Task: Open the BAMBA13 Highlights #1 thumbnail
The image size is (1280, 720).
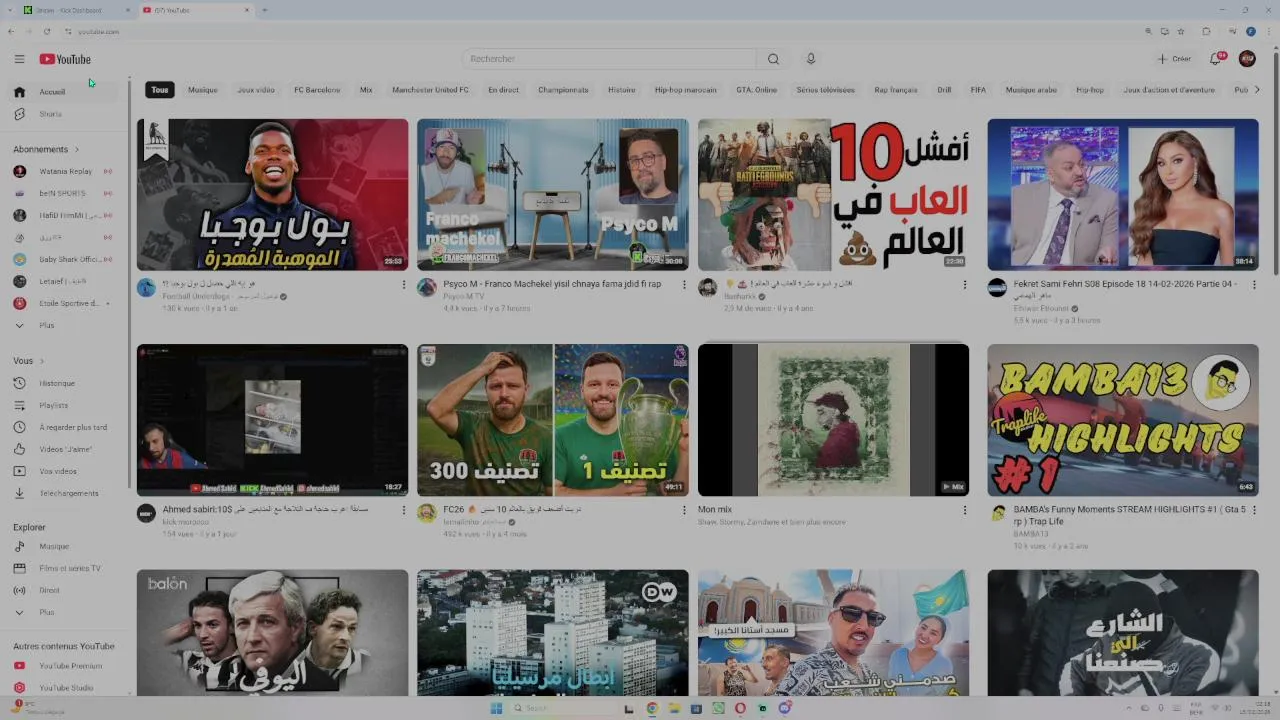Action: (1123, 420)
